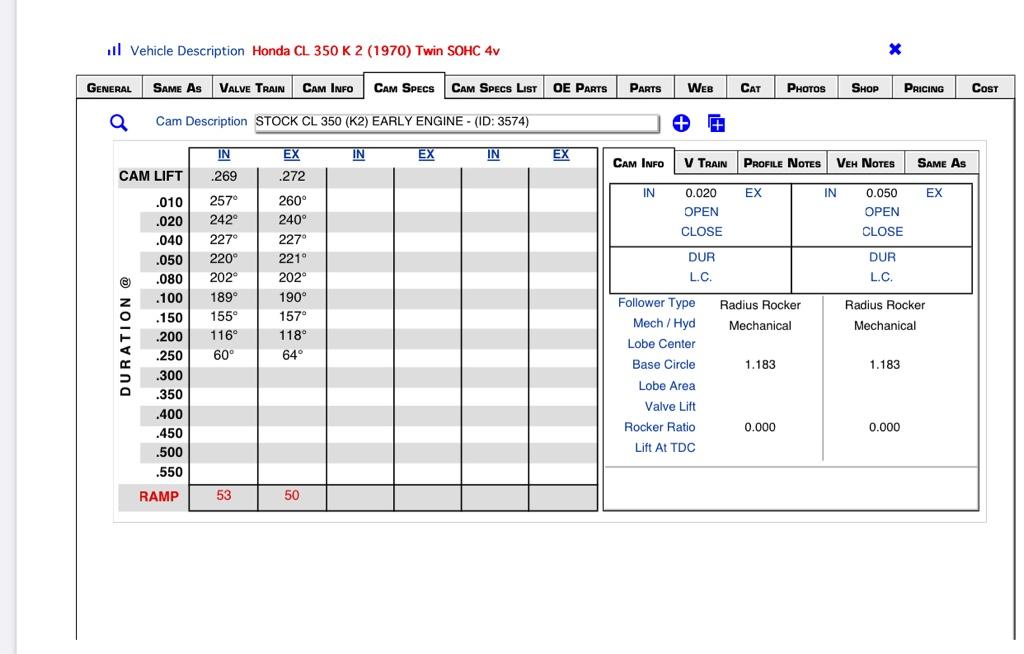The height and width of the screenshot is (654, 1024).
Task: Select the Photos tab
Action: click(806, 88)
